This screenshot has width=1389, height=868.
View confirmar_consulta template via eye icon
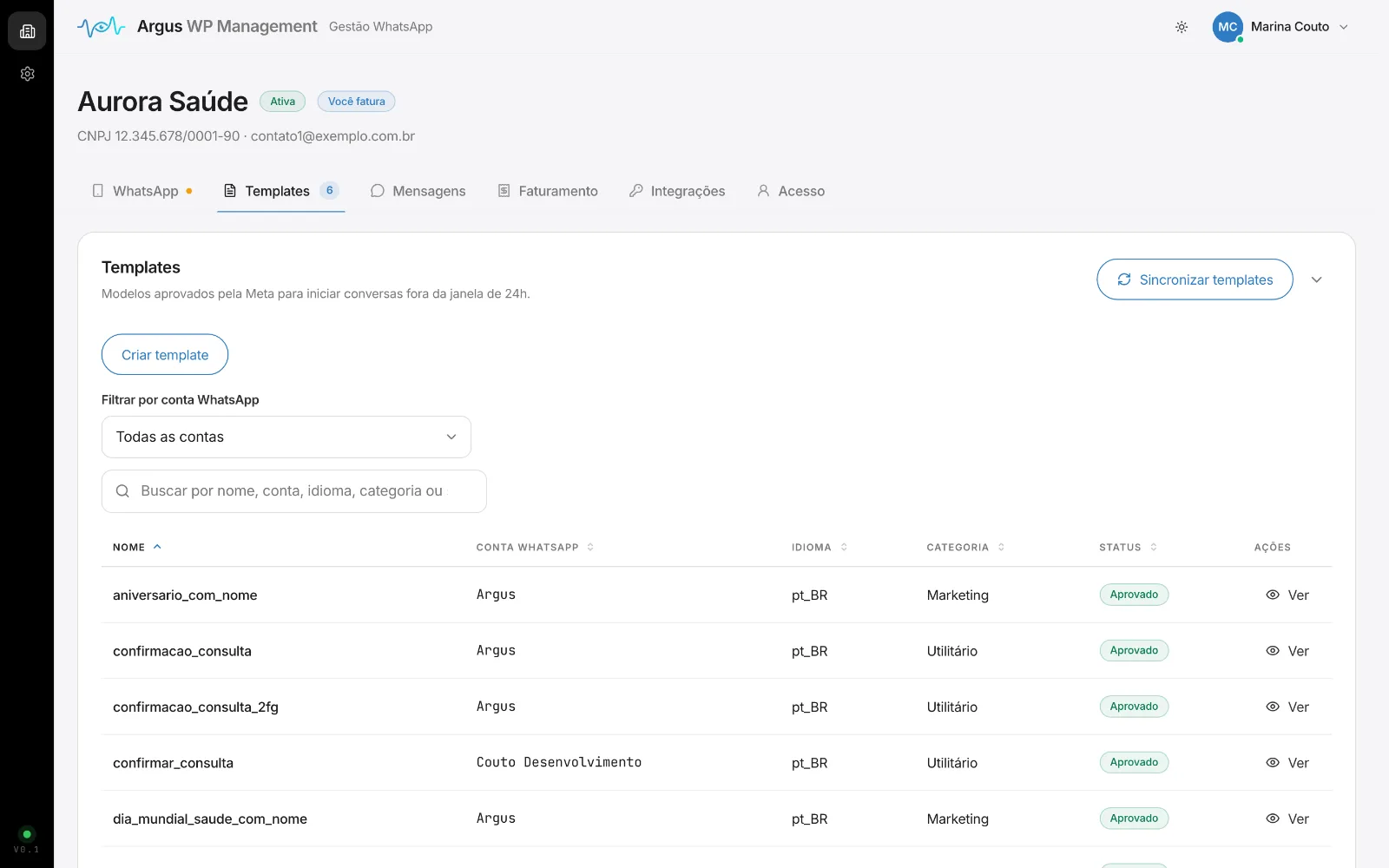pos(1273,762)
